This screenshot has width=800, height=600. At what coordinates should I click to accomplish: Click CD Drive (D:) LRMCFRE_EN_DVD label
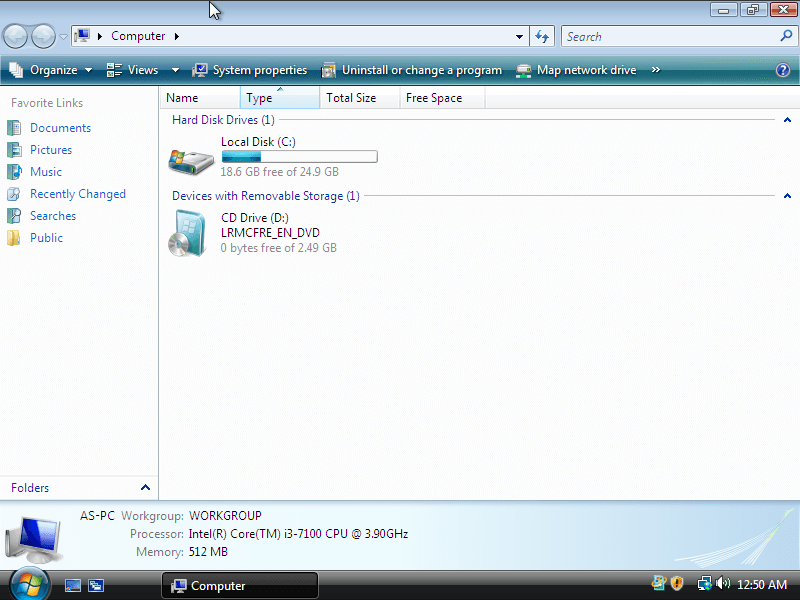270,225
